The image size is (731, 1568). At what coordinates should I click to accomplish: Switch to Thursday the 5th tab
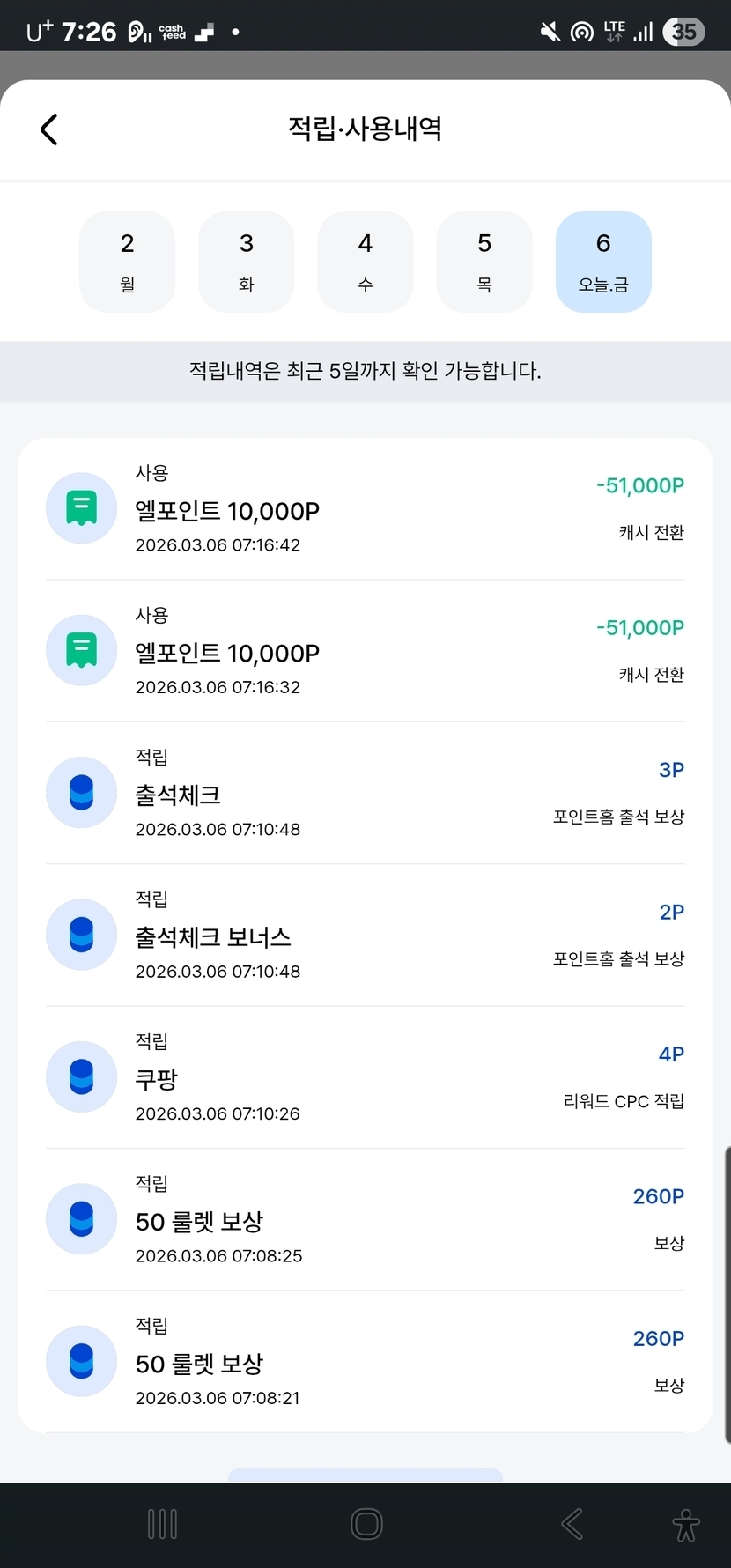(484, 262)
